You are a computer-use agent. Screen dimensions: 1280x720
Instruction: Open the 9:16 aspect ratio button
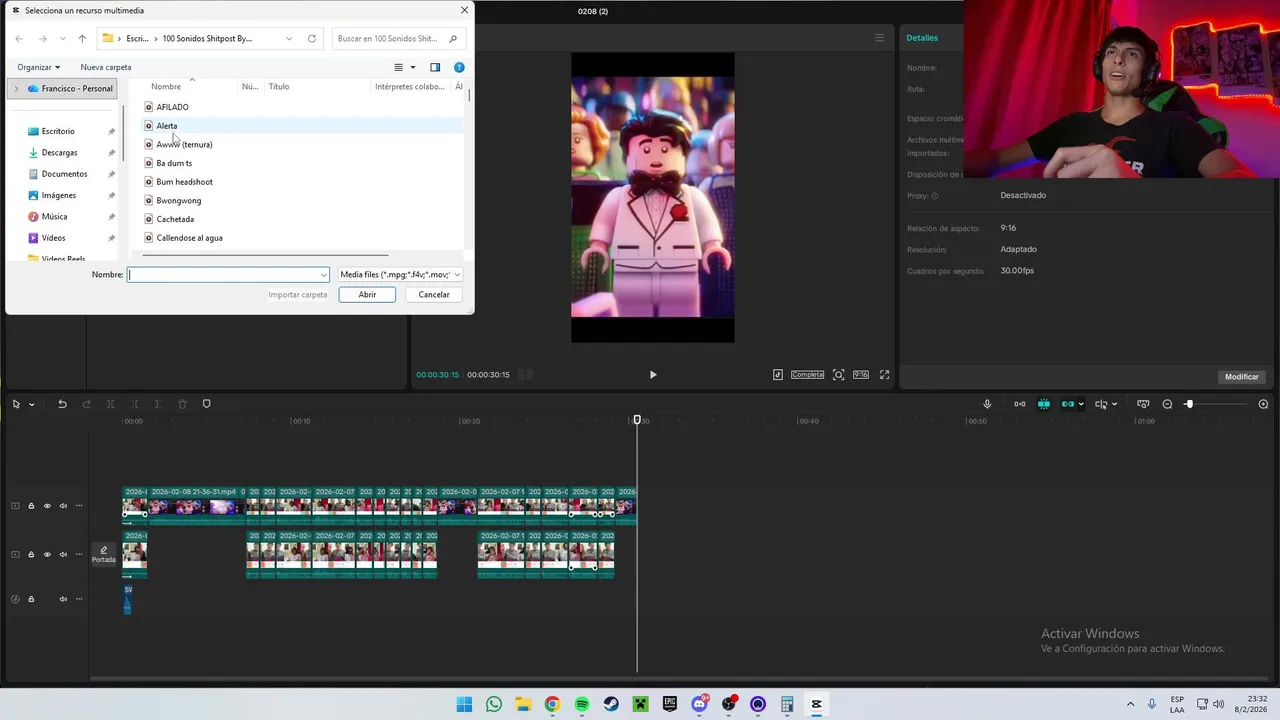click(861, 375)
